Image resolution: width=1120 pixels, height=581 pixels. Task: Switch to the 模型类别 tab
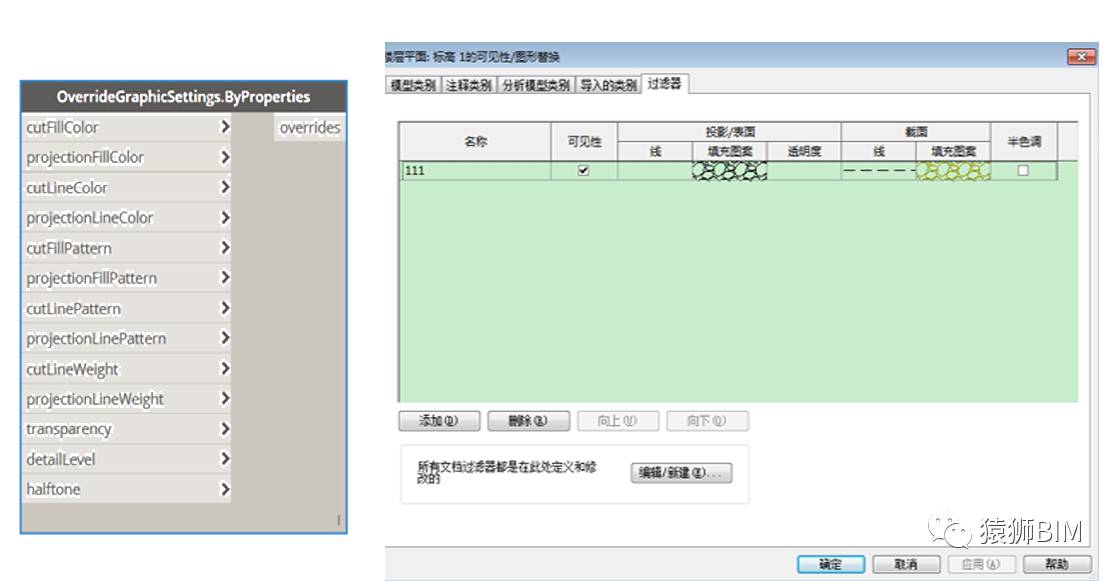[x=413, y=85]
